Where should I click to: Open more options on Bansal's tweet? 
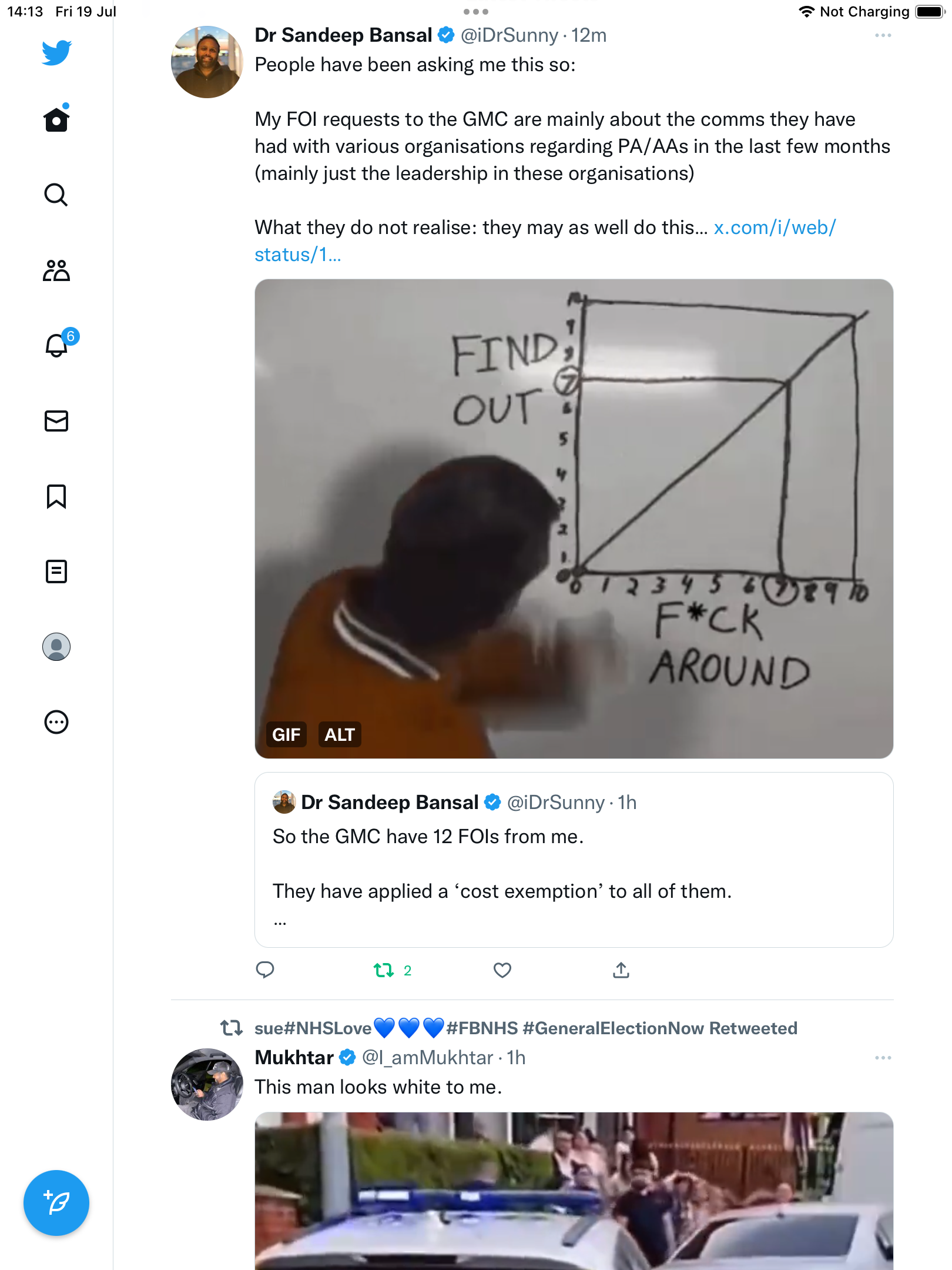tap(883, 36)
